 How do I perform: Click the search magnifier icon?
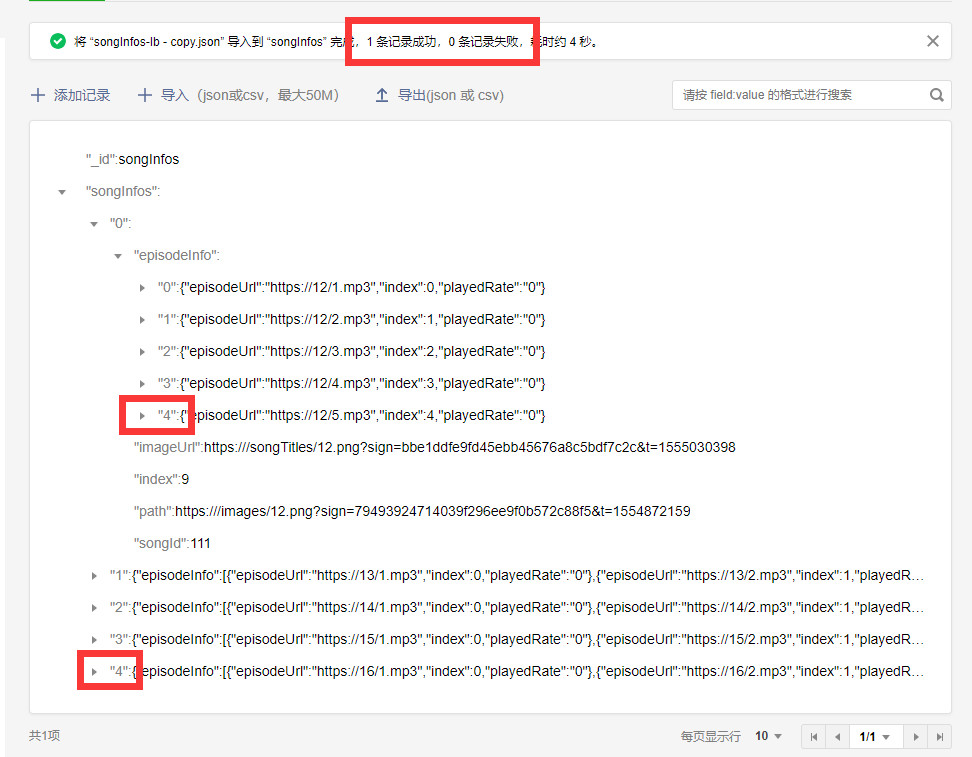tap(937, 95)
